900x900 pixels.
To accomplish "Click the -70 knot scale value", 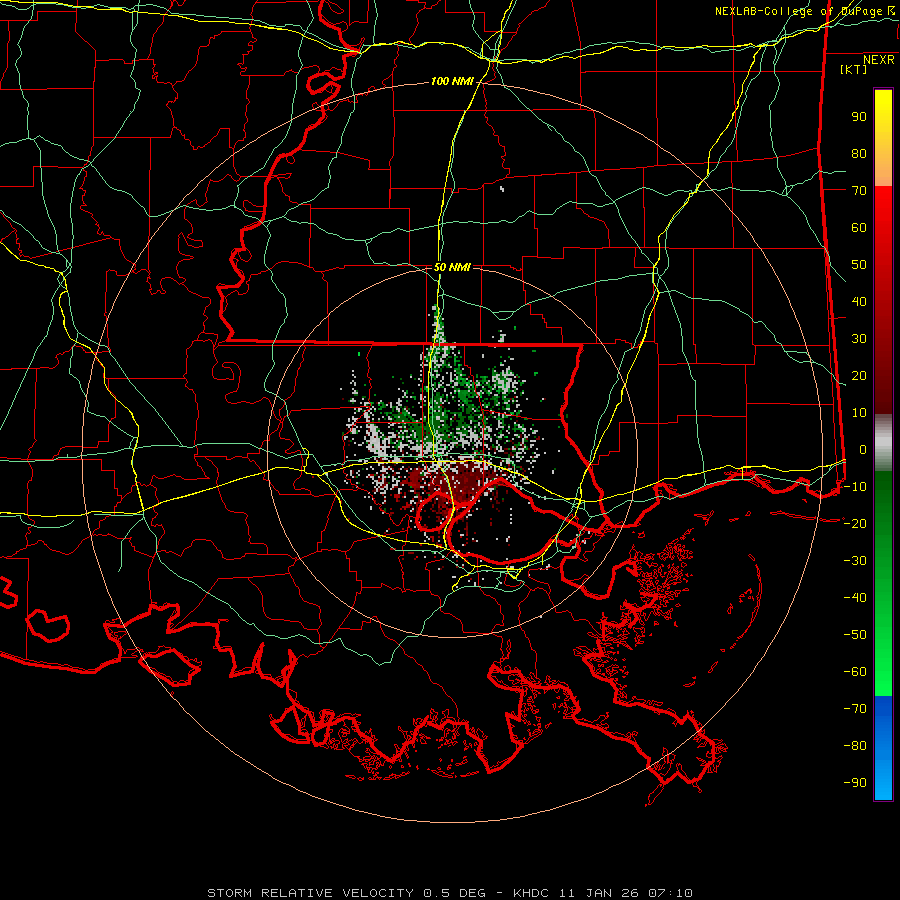I will pyautogui.click(x=855, y=709).
